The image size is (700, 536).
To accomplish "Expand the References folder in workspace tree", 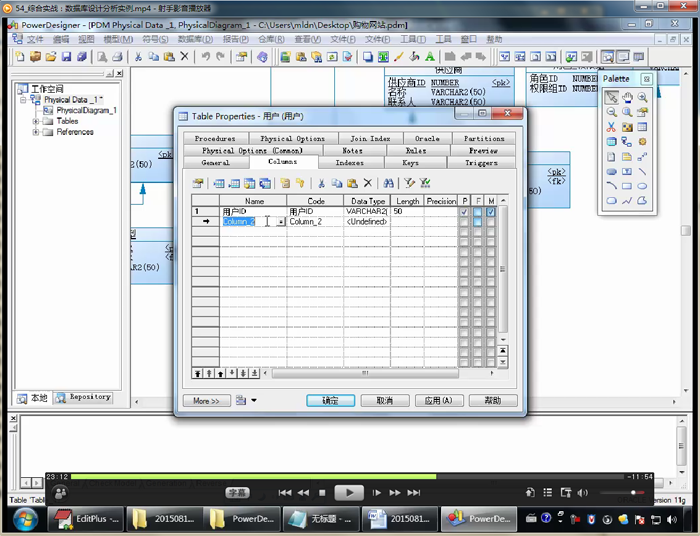I will (x=36, y=132).
